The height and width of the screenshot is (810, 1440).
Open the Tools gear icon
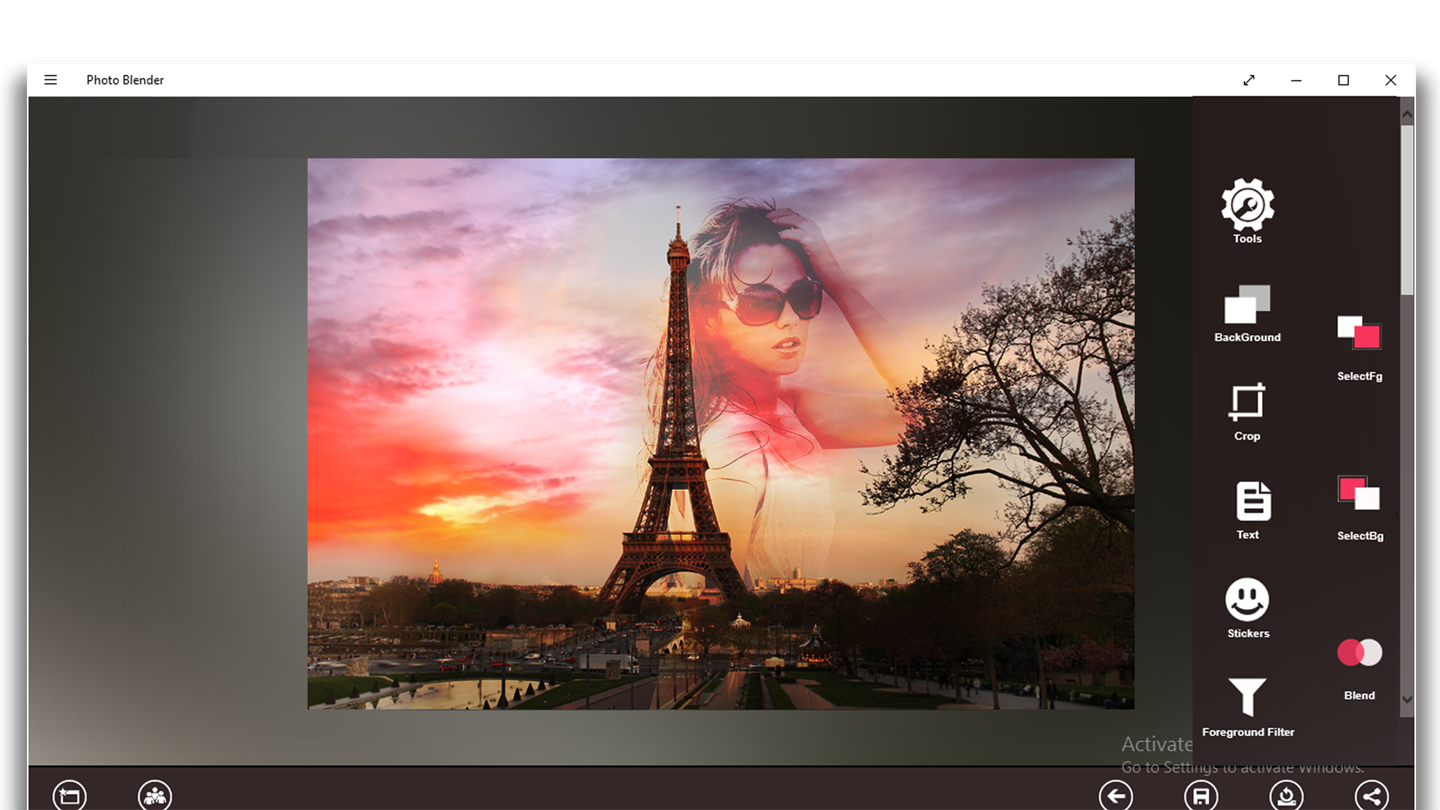pyautogui.click(x=1247, y=205)
